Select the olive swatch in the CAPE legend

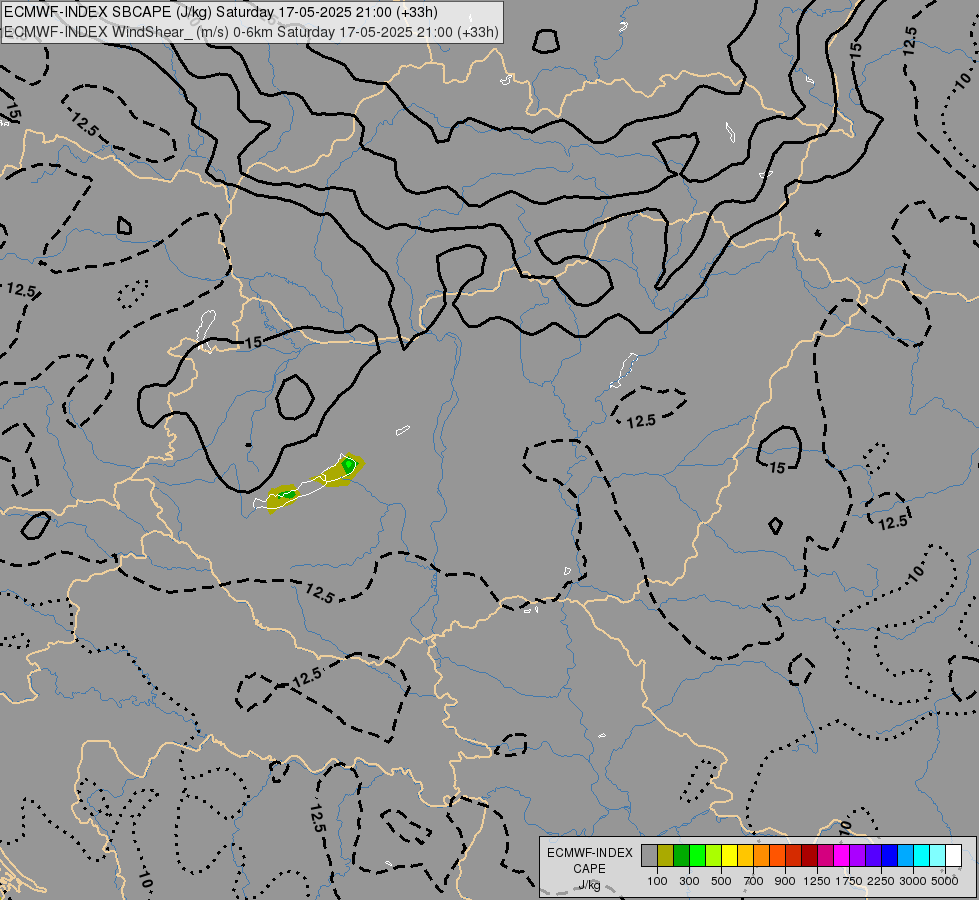pos(666,856)
